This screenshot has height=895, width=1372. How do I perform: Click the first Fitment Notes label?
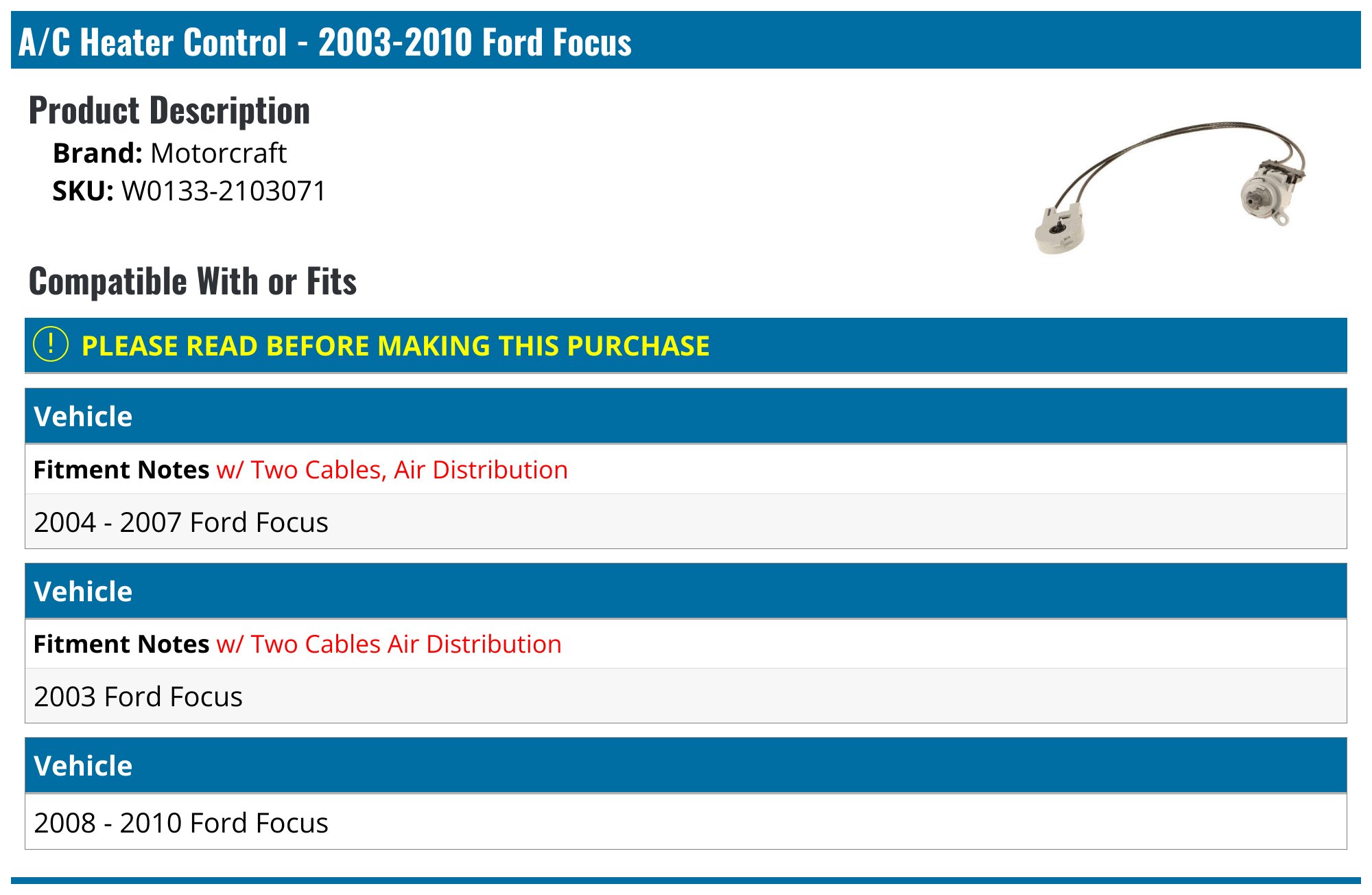121,469
